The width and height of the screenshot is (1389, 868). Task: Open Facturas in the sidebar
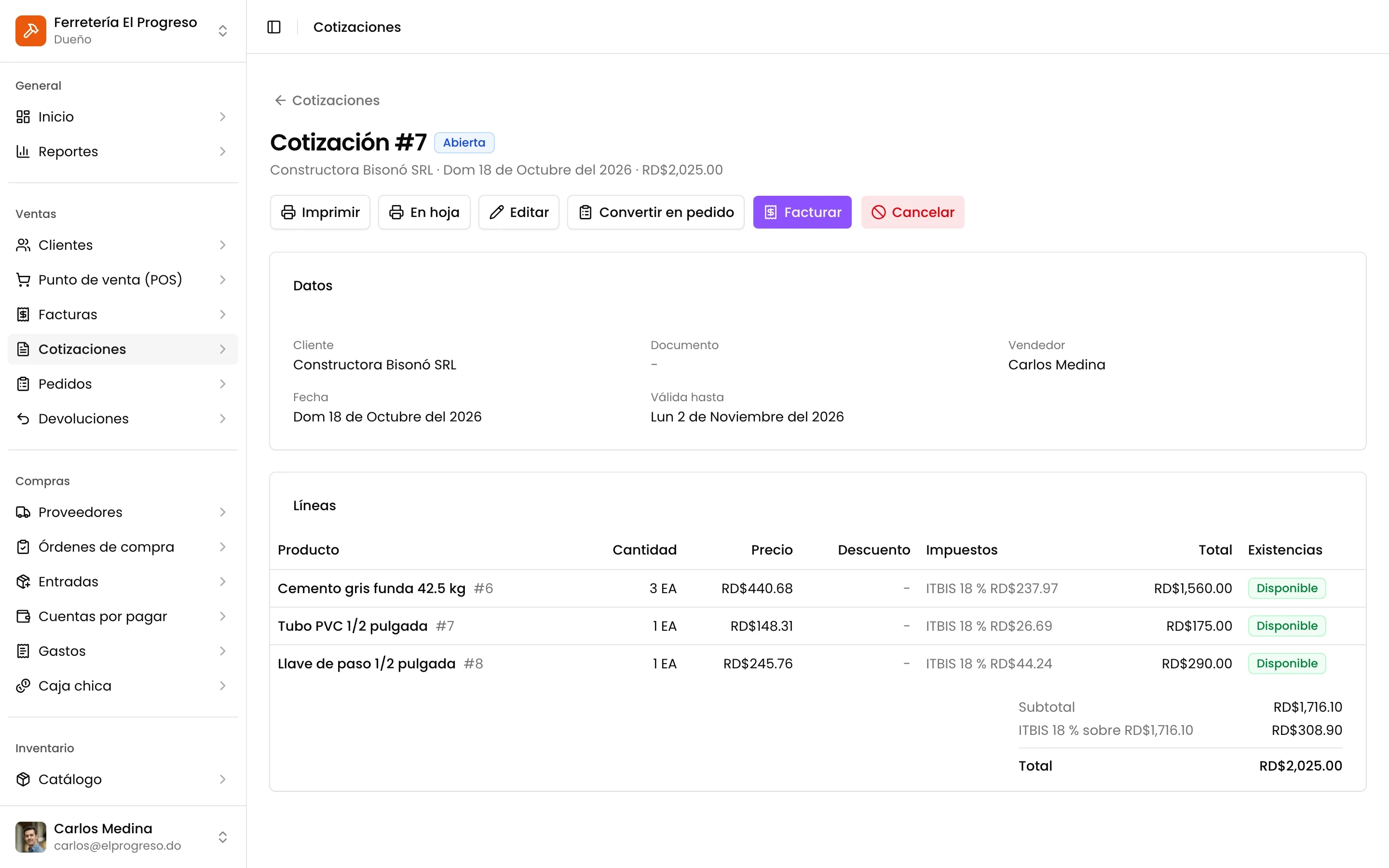(123, 314)
